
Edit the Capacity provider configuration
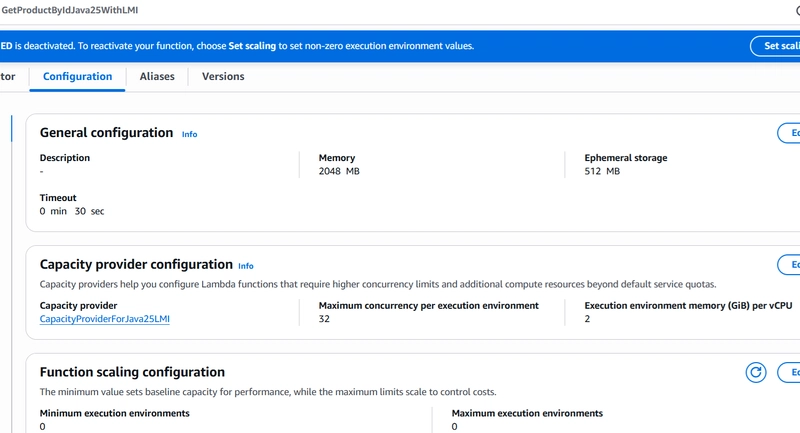789,265
